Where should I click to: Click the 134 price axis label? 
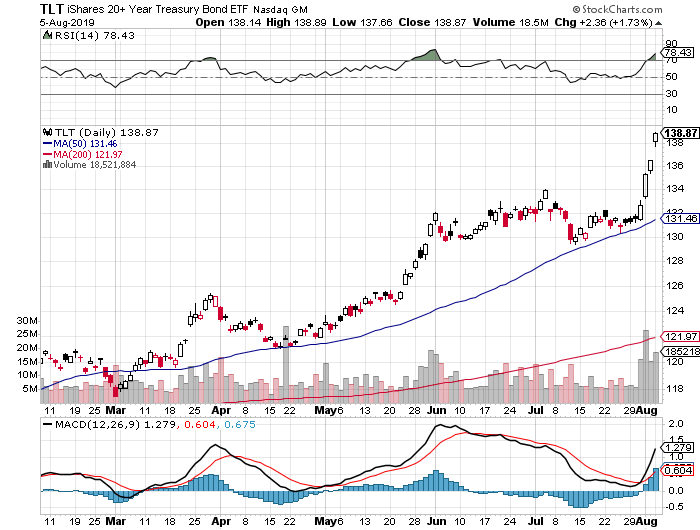point(675,189)
